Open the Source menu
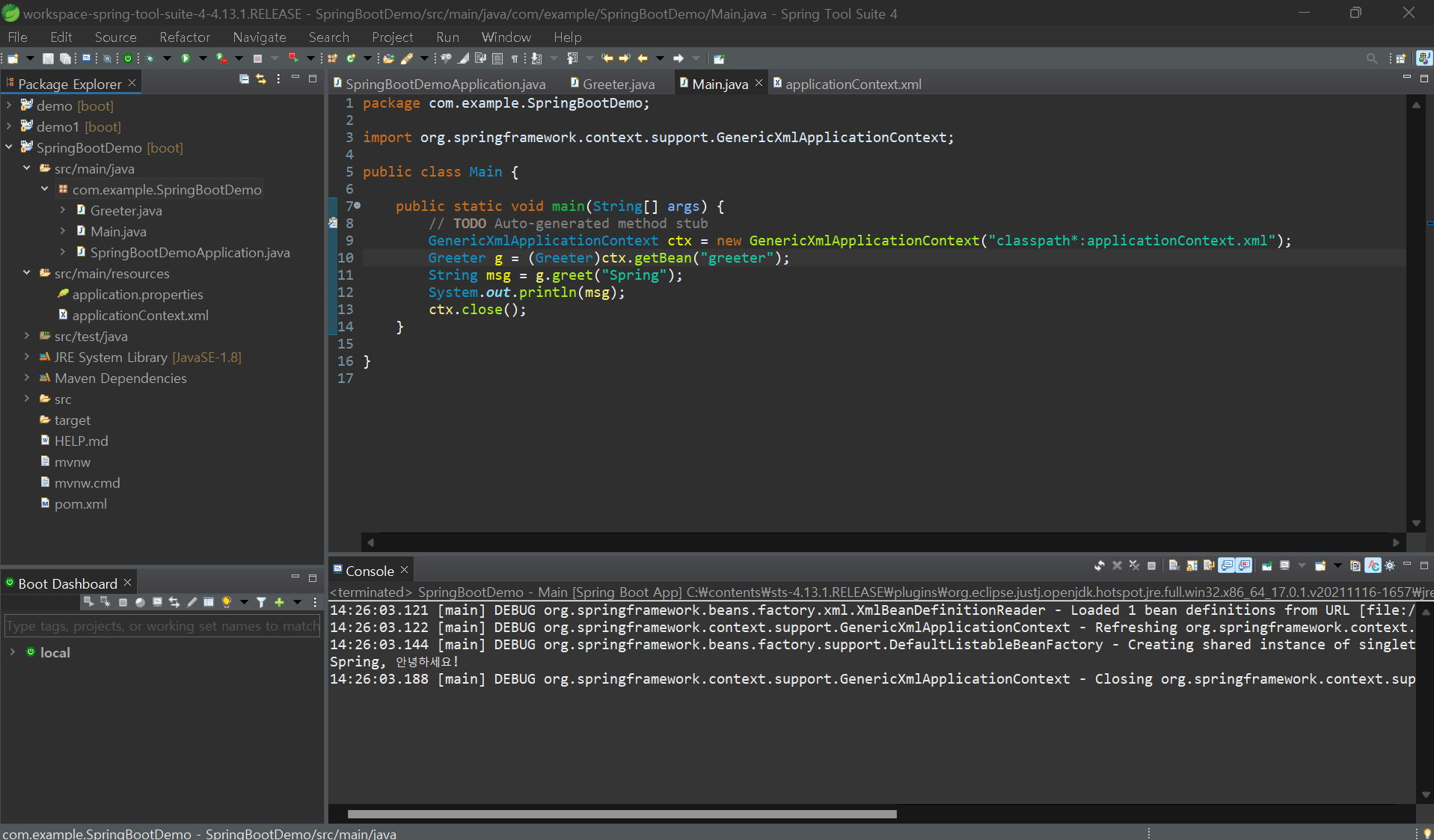This screenshot has height=840, width=1434. (x=115, y=37)
